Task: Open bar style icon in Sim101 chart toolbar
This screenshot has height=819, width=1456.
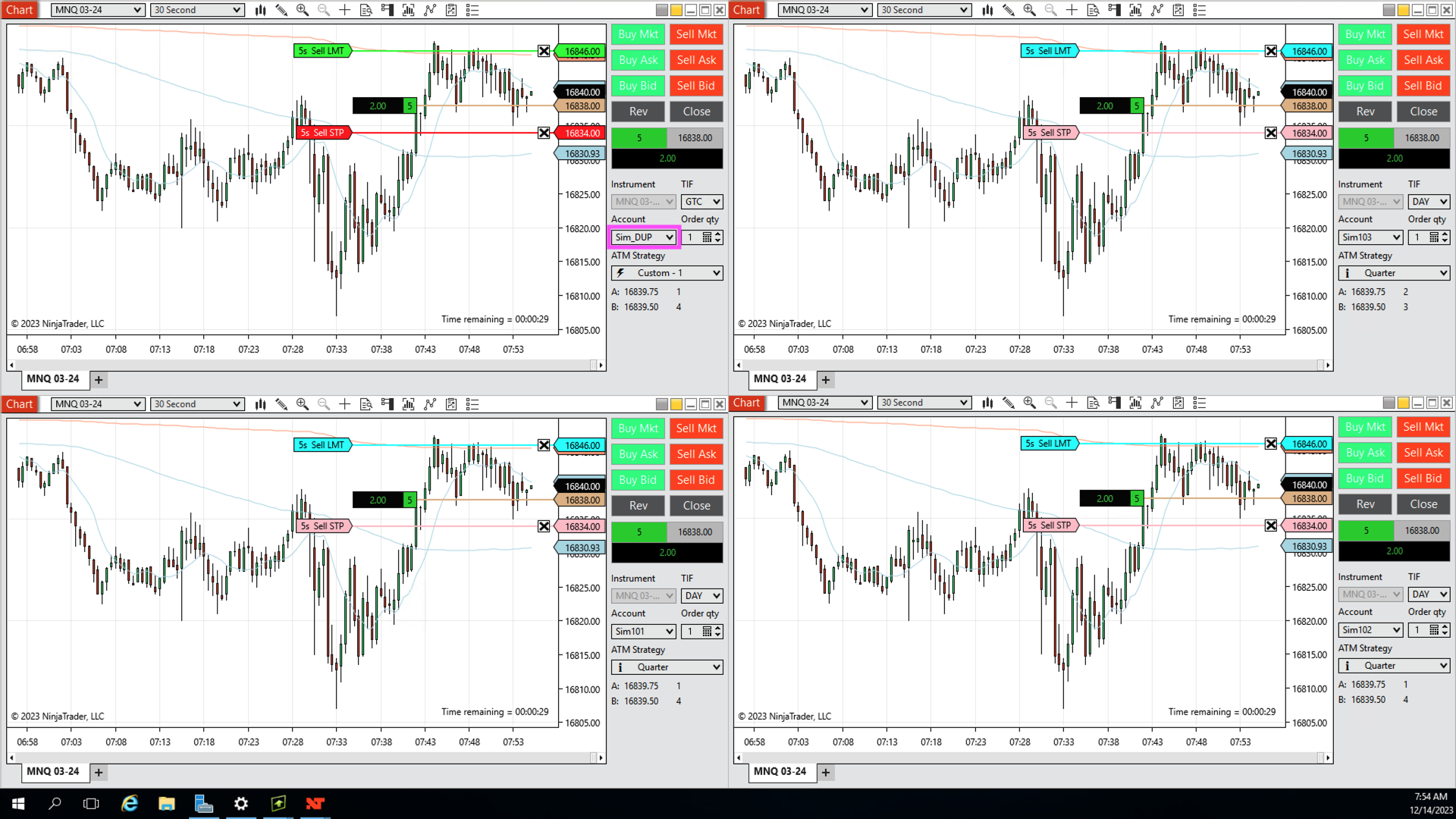Action: [260, 404]
